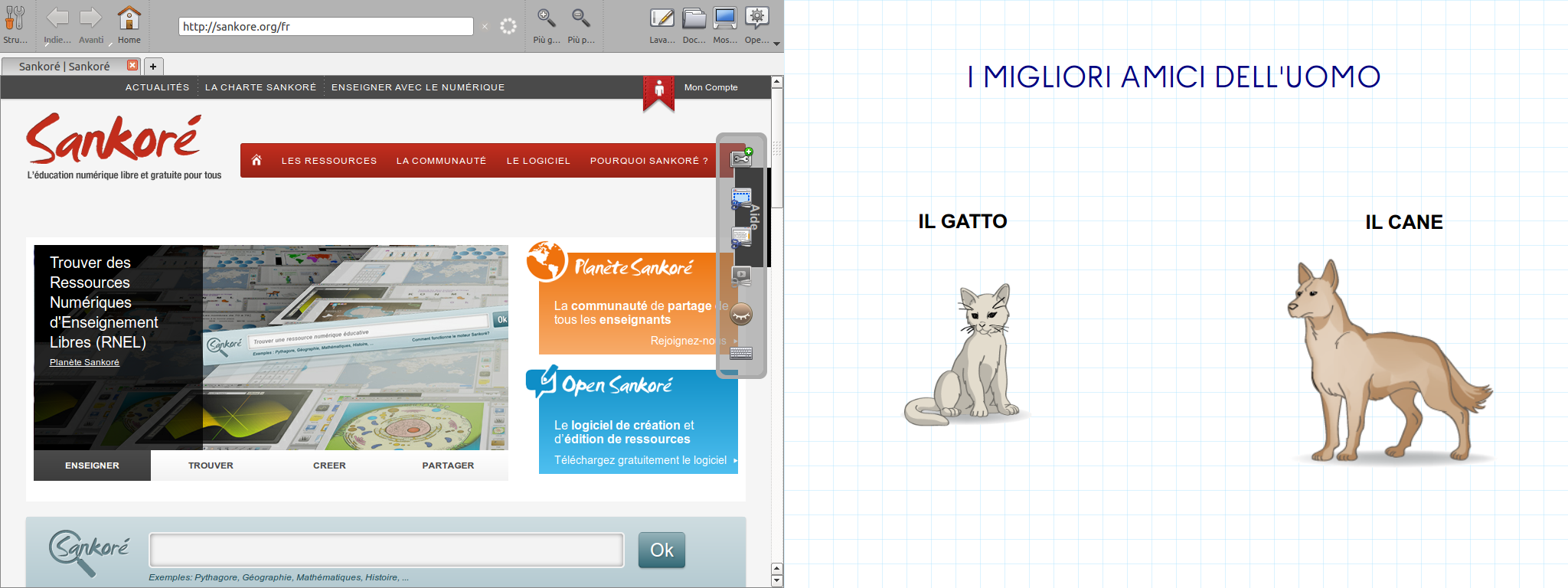Screen dimensions: 1568x588
Task: Open the Documenti folder icon
Action: tap(694, 18)
